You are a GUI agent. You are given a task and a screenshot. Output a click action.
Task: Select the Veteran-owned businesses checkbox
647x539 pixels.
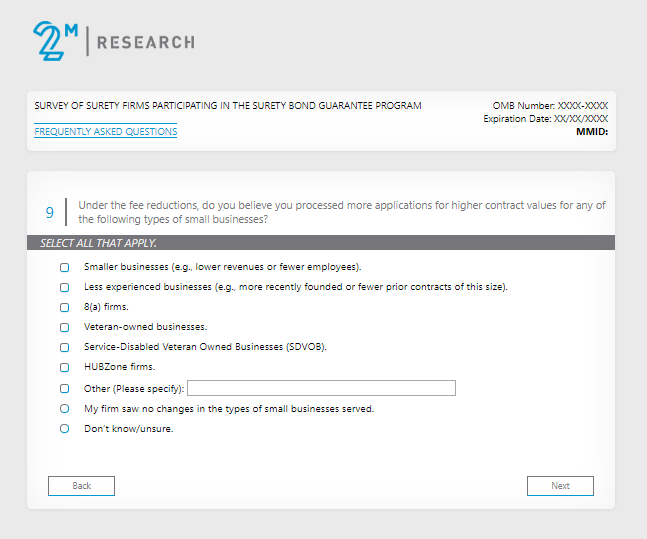coord(65,327)
